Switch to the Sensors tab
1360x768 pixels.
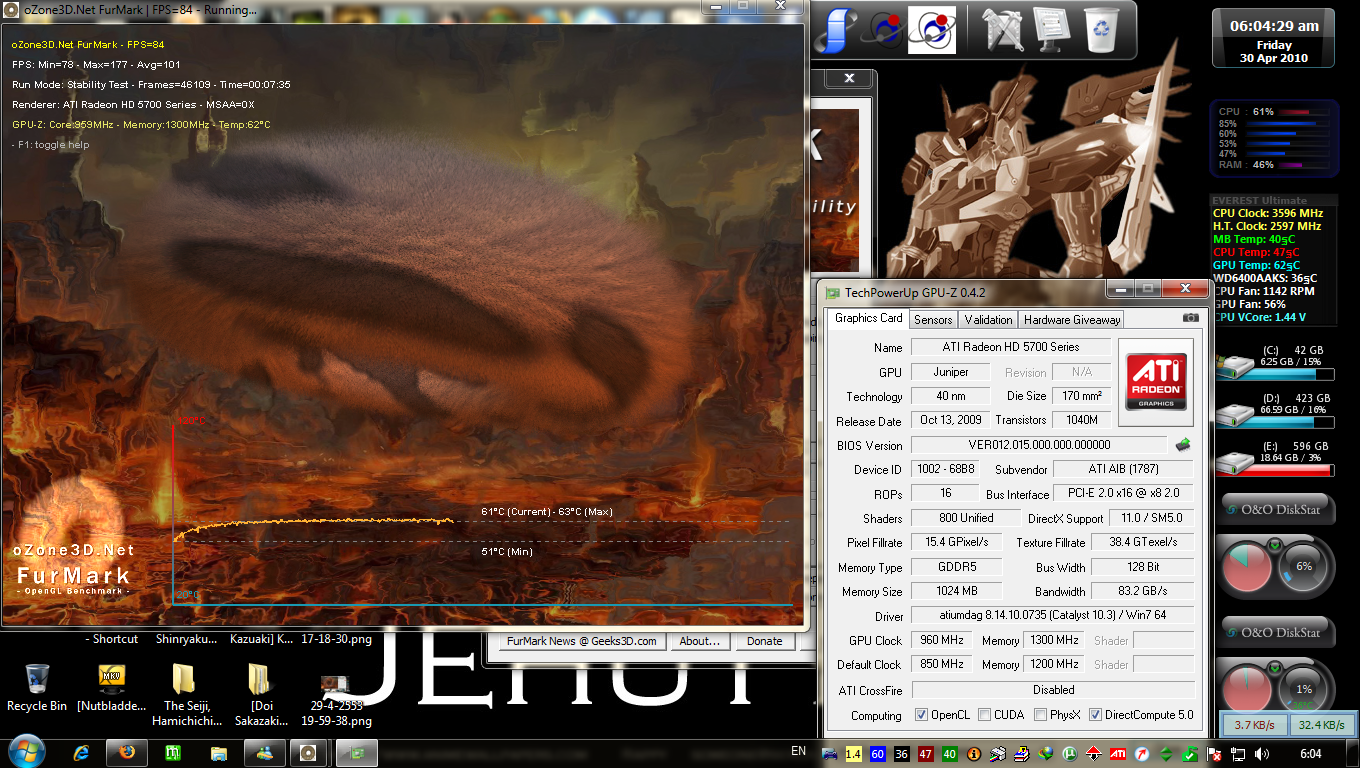[x=933, y=319]
